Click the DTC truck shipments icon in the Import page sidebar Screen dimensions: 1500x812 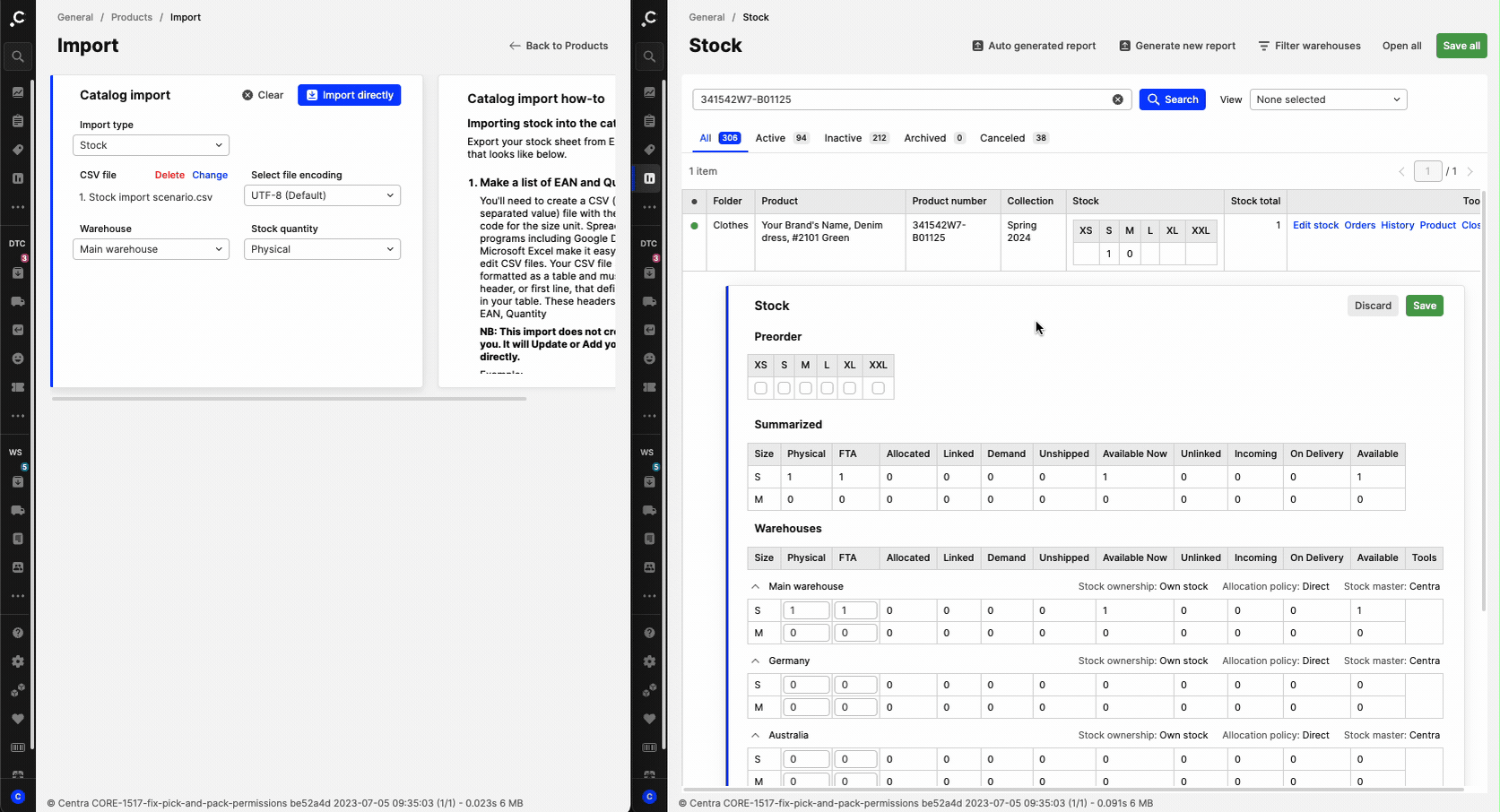(18, 301)
